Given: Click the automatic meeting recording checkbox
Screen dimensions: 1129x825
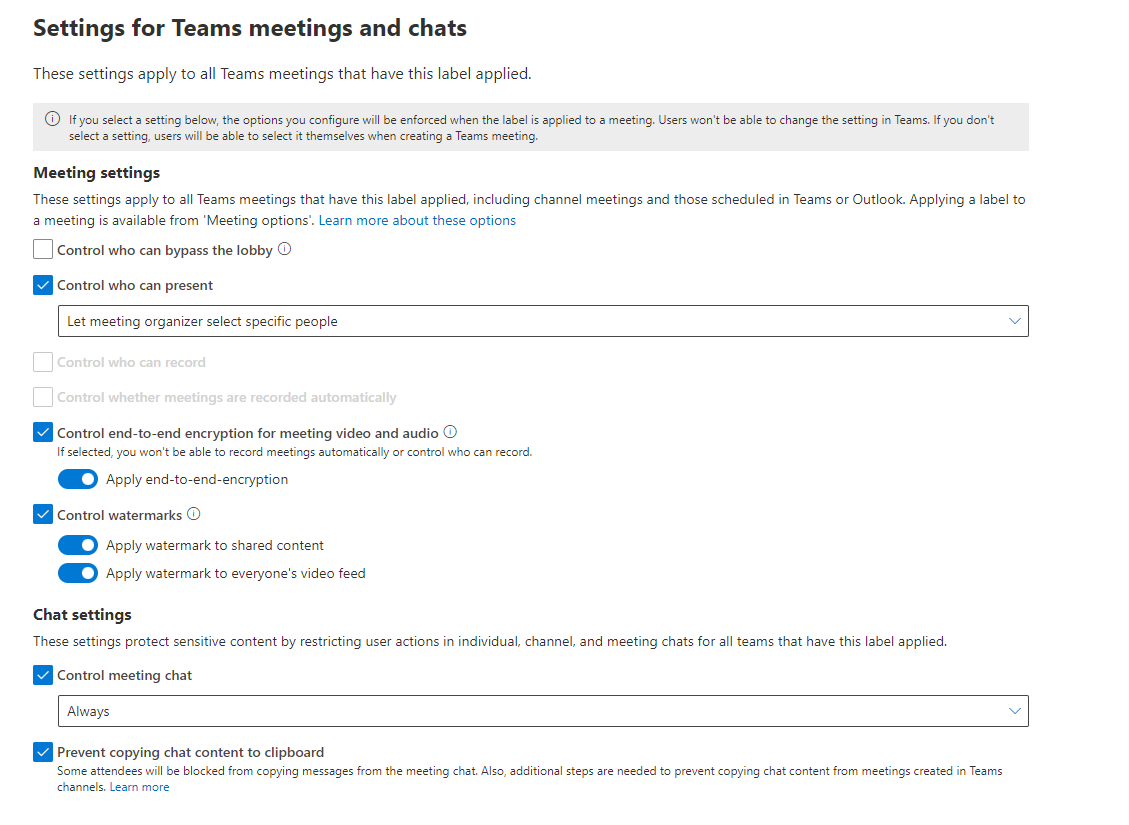Looking at the screenshot, I should click(x=43, y=397).
